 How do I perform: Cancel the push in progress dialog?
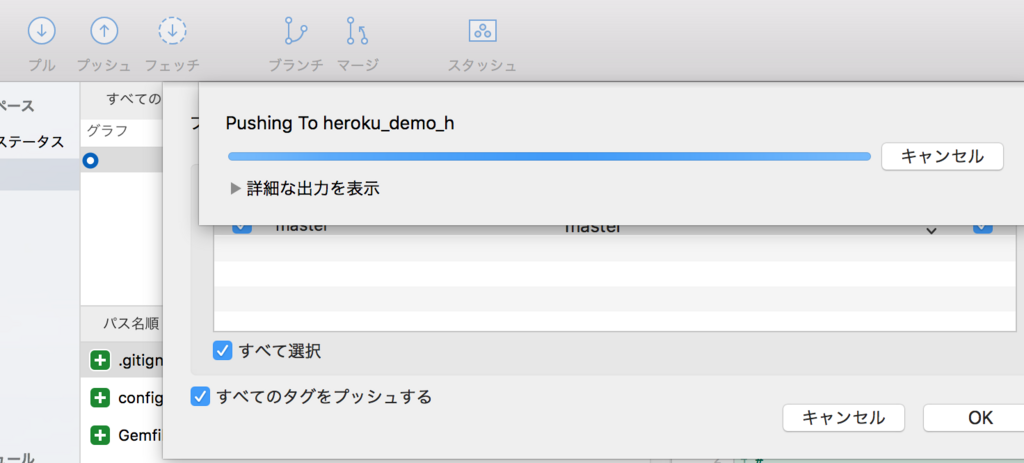[942, 157]
